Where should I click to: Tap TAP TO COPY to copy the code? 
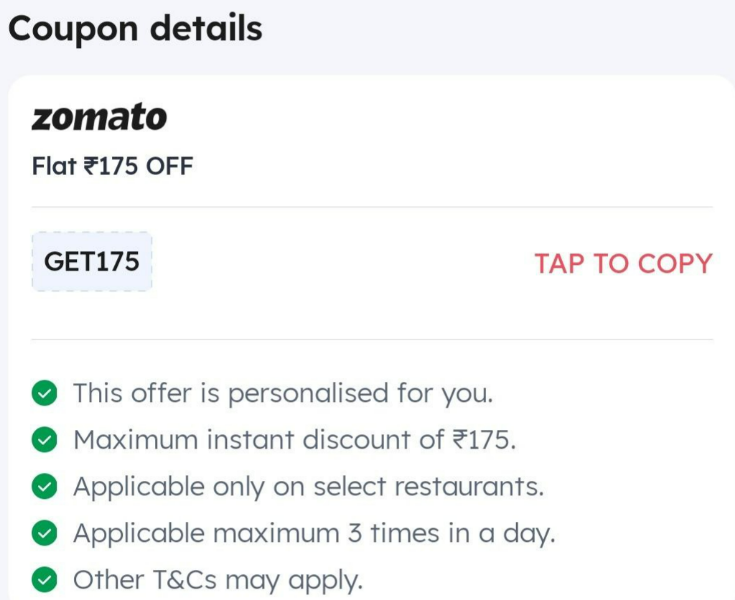pos(623,263)
